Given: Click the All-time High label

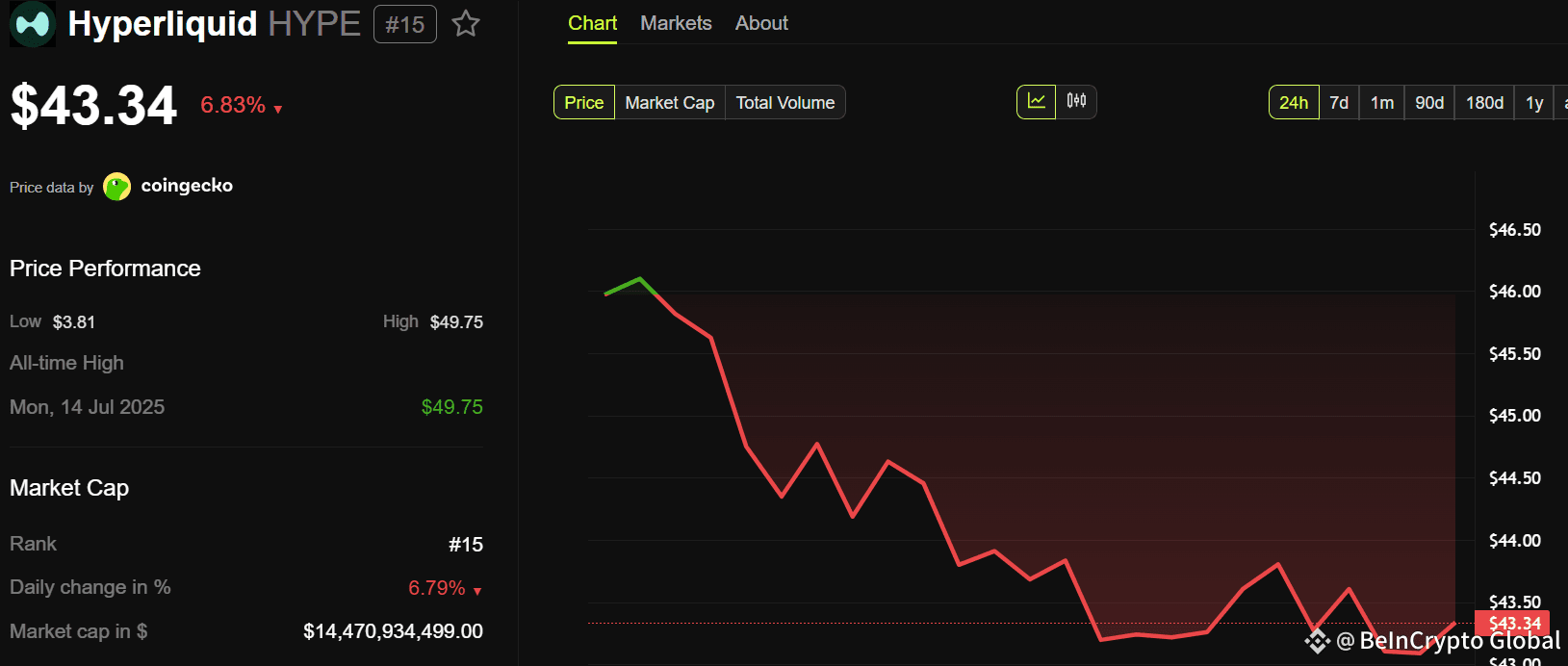Looking at the screenshot, I should tap(66, 363).
